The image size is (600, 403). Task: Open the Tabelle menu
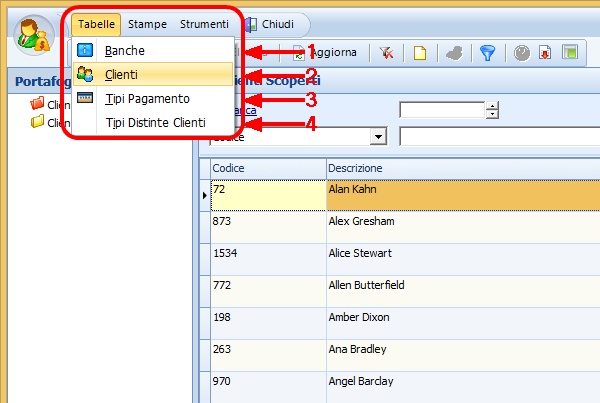click(x=98, y=24)
